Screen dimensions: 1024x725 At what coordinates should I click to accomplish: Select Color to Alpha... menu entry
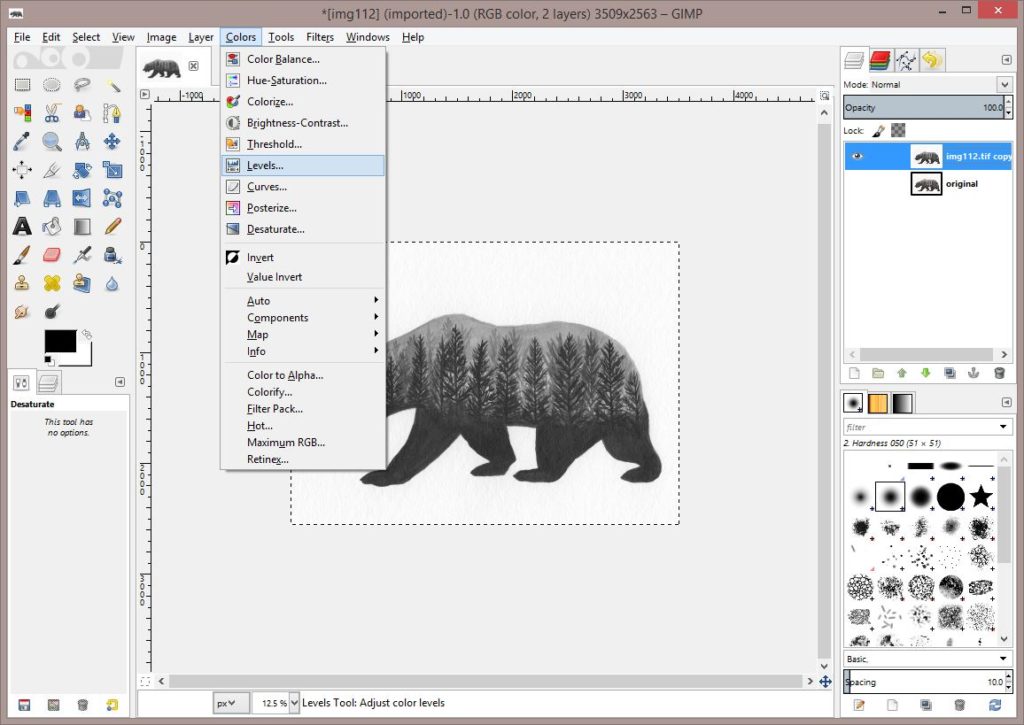coord(303,375)
